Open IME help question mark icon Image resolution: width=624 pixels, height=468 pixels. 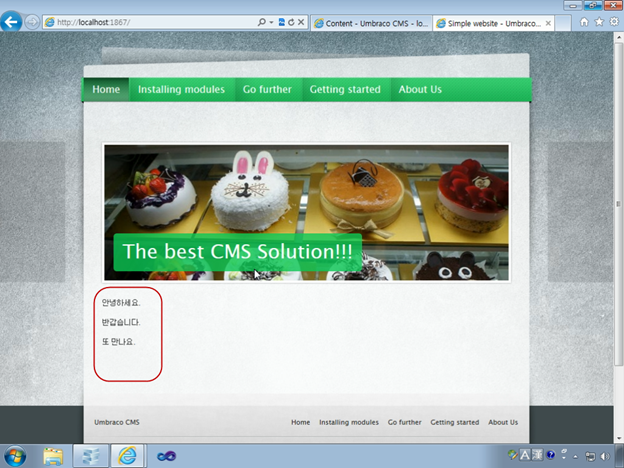coord(551,454)
